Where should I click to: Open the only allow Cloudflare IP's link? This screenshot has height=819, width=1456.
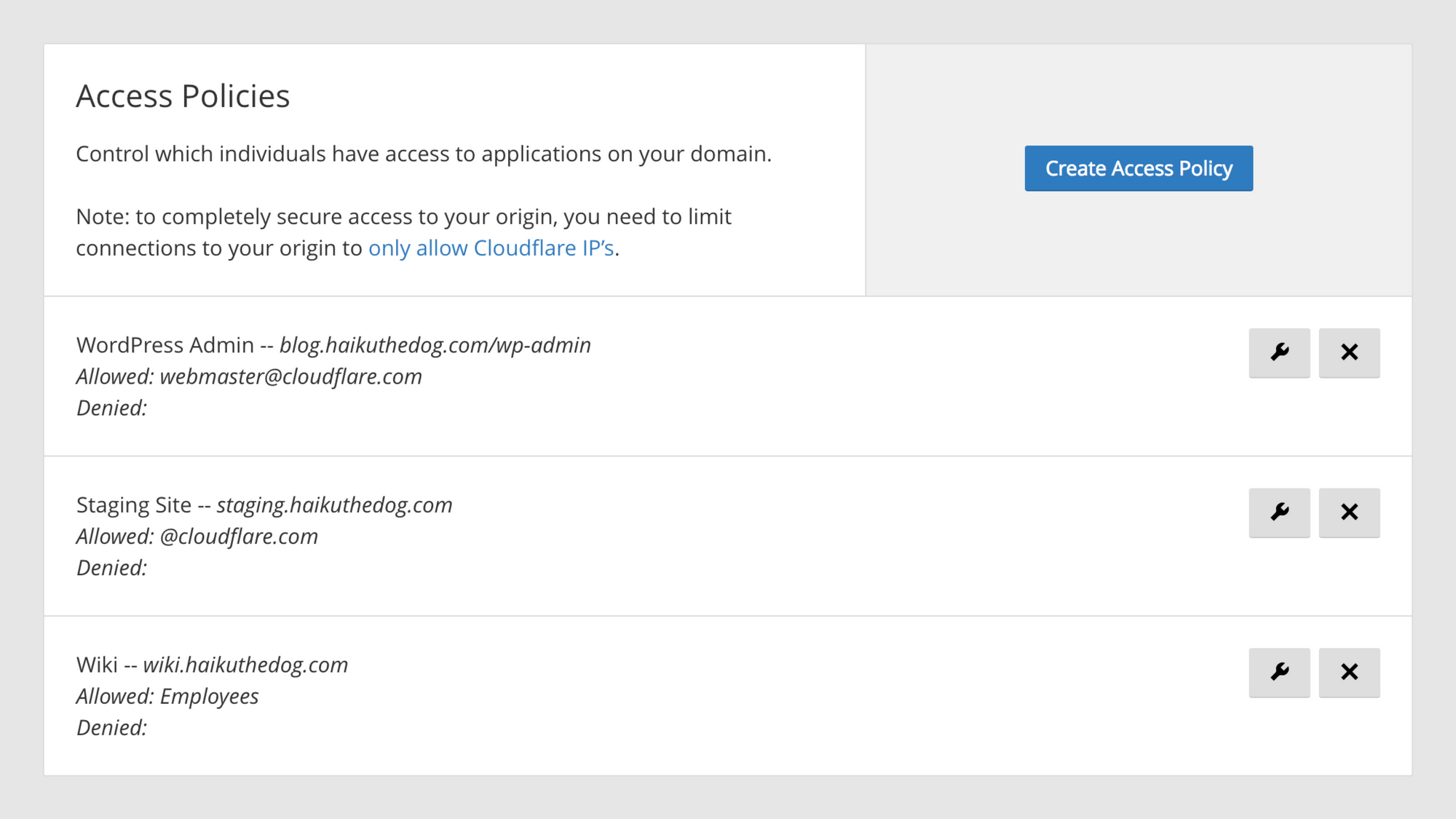tap(491, 248)
